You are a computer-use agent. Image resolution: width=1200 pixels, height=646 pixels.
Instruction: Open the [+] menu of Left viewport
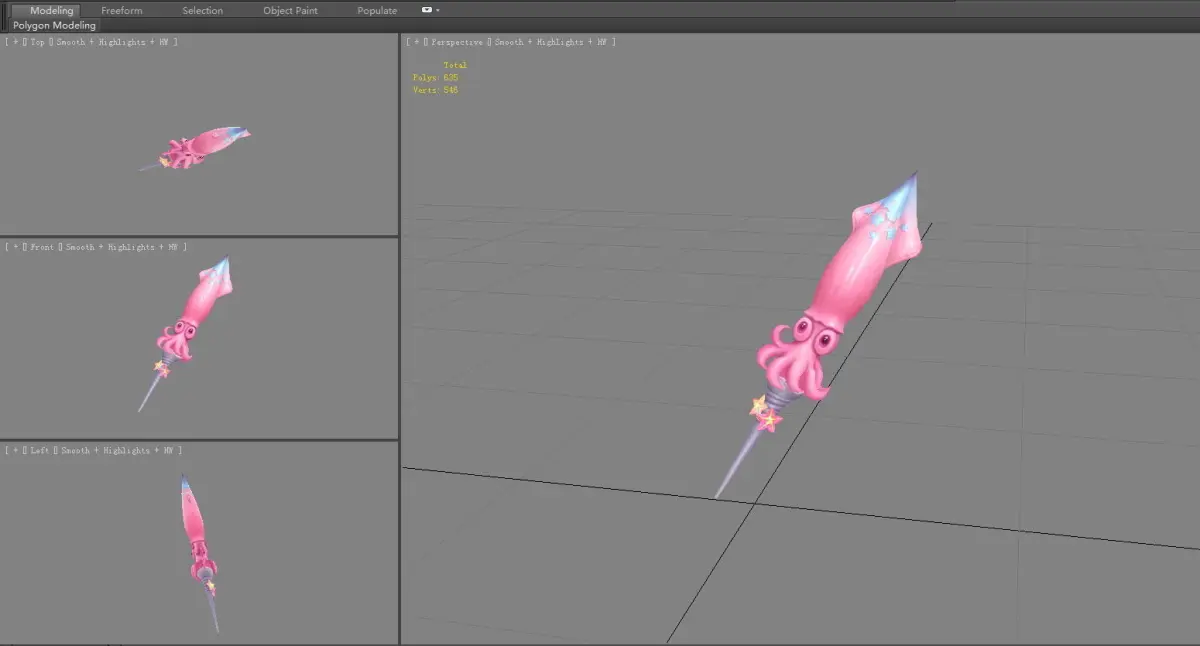point(14,451)
